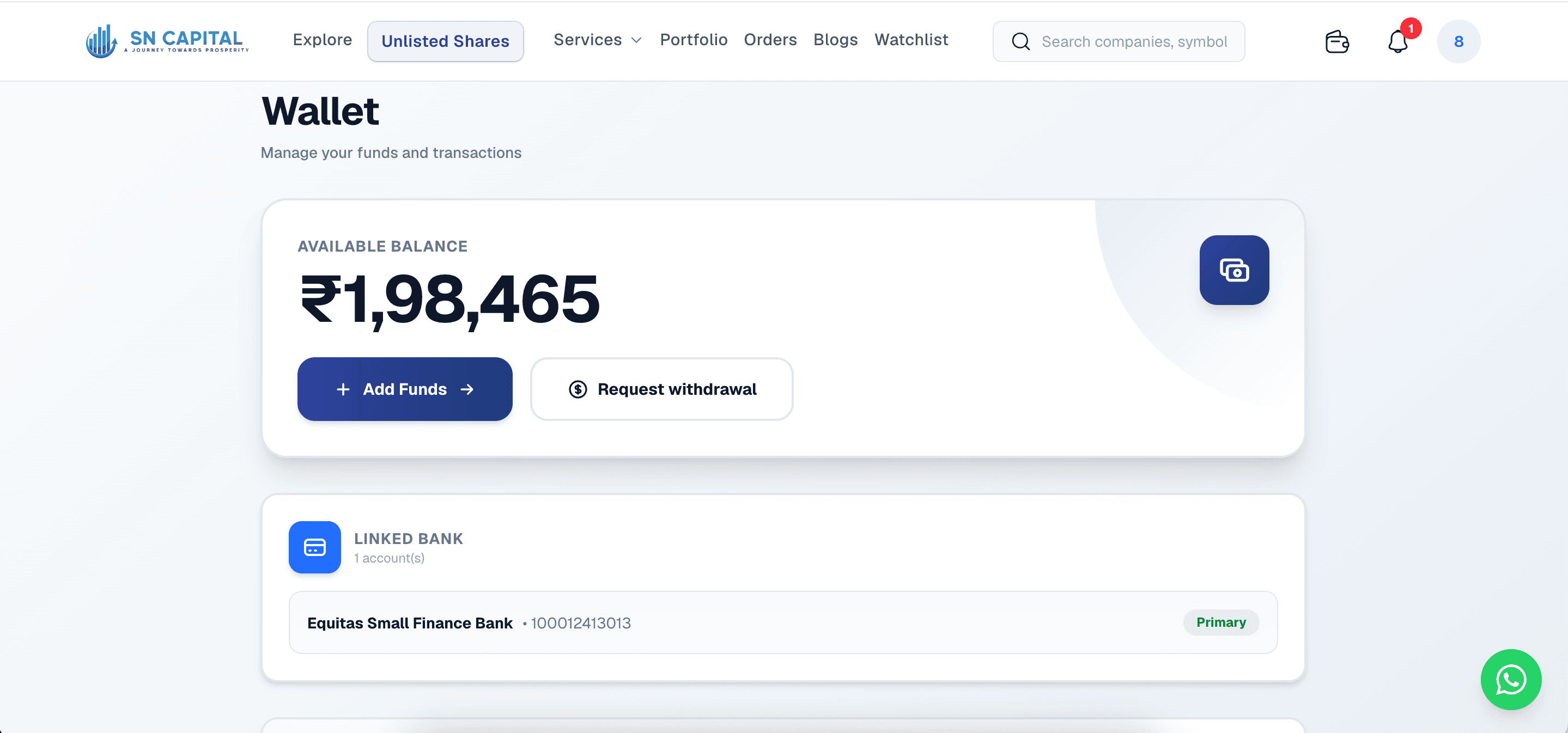Open notifications bell icon
The image size is (1568, 733).
[1397, 41]
